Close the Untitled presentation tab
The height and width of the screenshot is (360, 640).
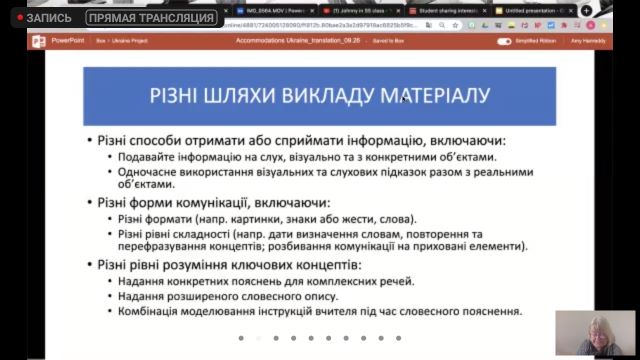571,11
